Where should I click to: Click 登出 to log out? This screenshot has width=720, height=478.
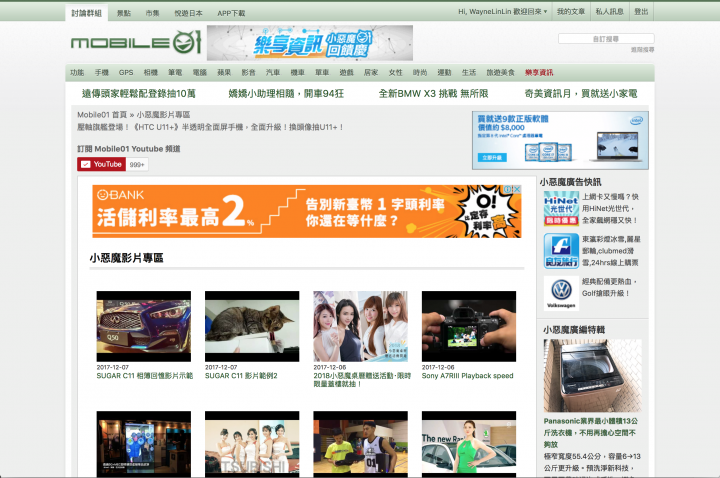click(641, 11)
